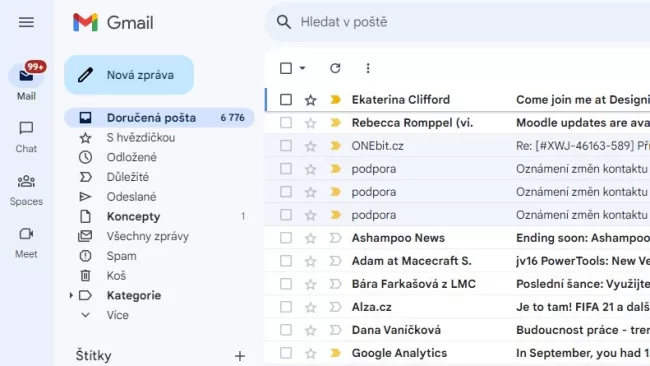Expand the Více section
Screen dimensions: 650x366
click(x=159, y=315)
